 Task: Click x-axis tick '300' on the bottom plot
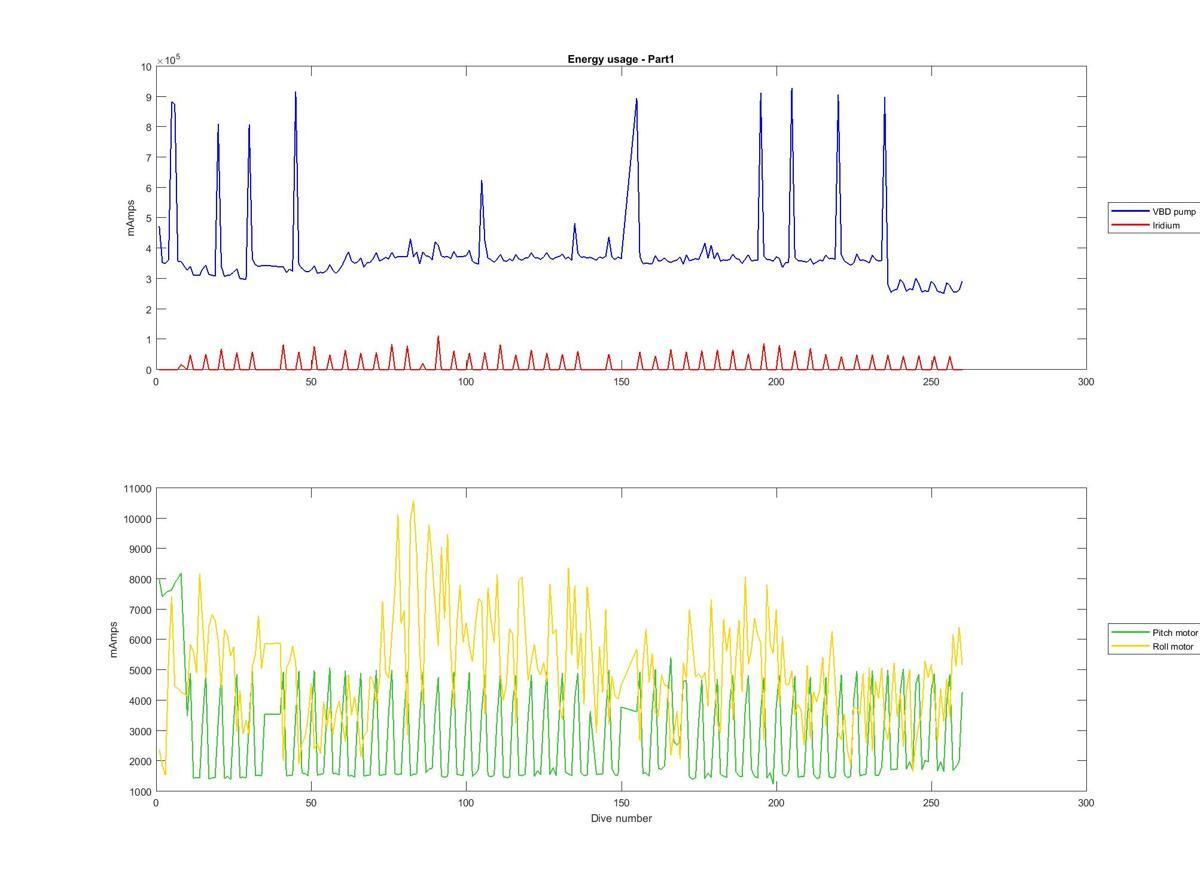[x=1086, y=803]
